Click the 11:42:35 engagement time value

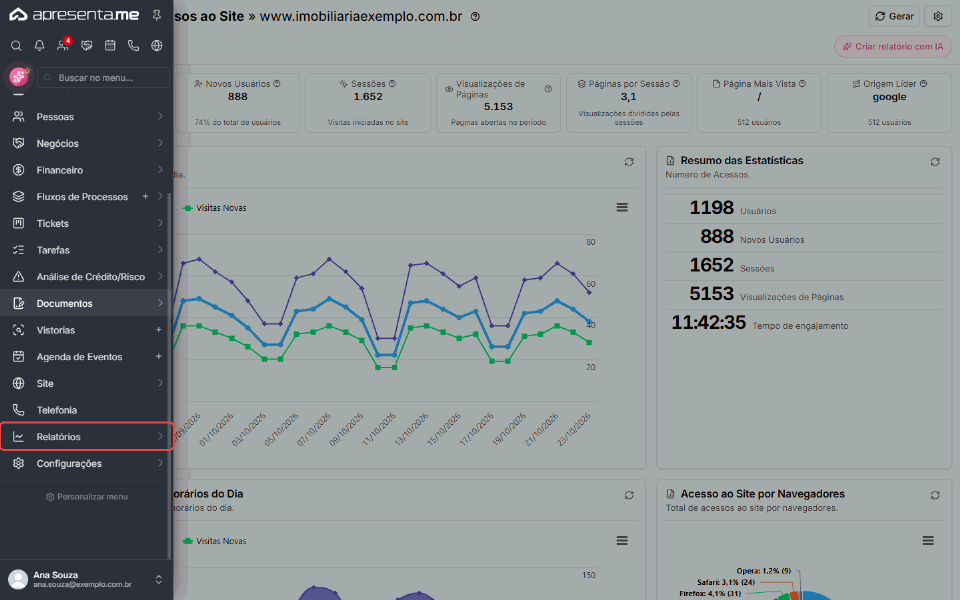coord(708,322)
